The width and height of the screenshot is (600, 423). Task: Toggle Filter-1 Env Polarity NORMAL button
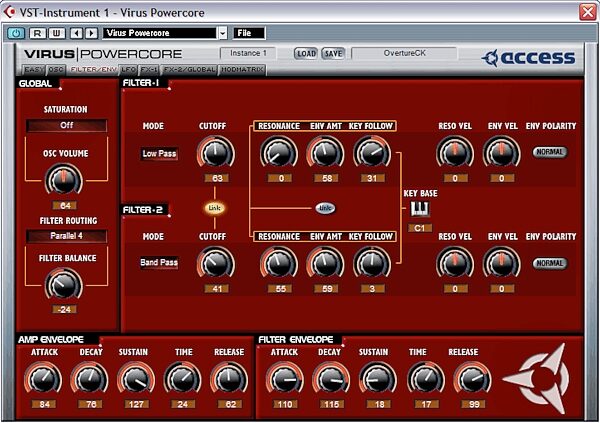[x=549, y=152]
